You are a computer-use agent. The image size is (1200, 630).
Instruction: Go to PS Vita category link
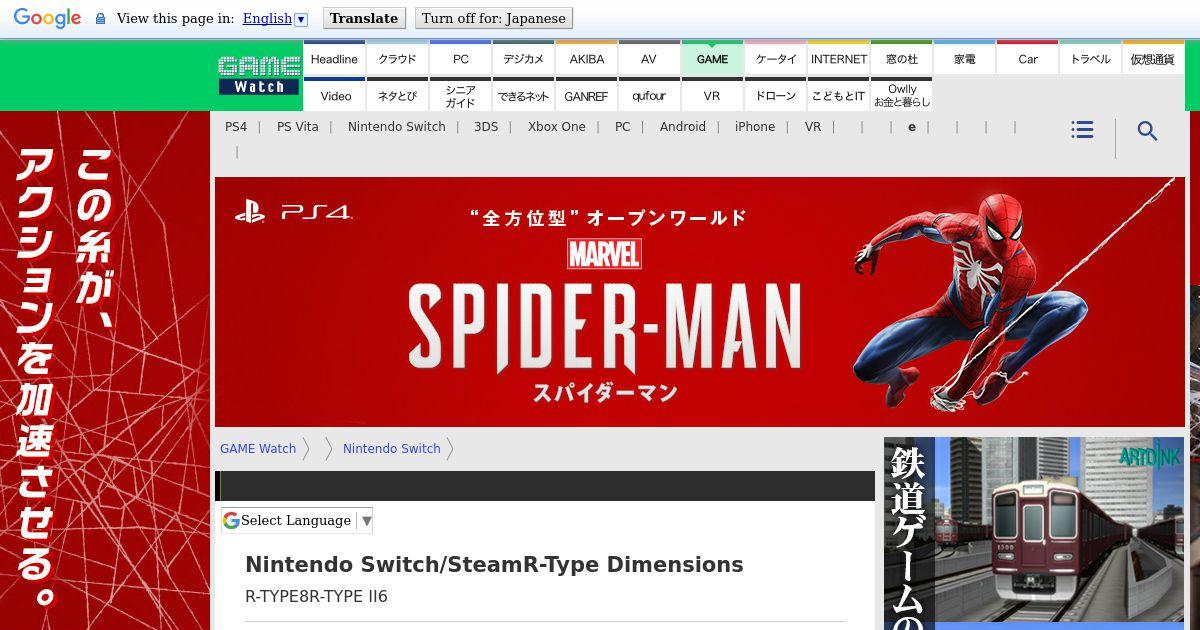298,127
